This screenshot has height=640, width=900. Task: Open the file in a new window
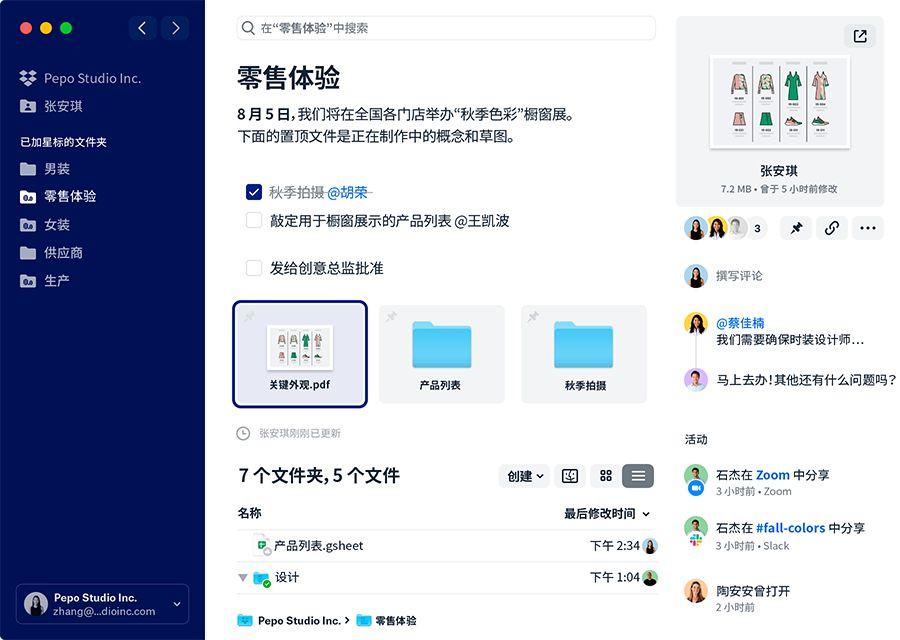858,36
